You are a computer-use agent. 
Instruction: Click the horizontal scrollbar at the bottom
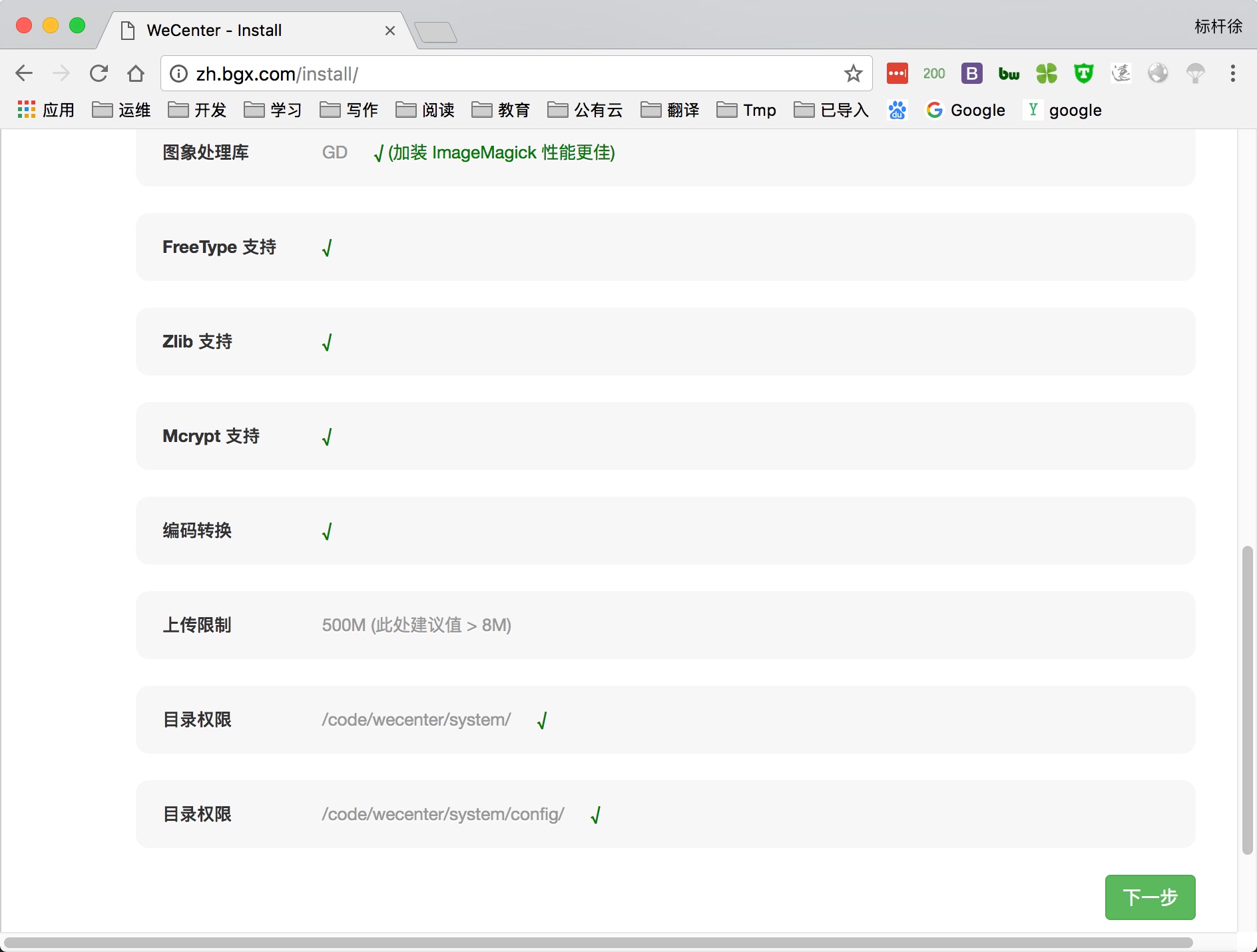click(598, 943)
